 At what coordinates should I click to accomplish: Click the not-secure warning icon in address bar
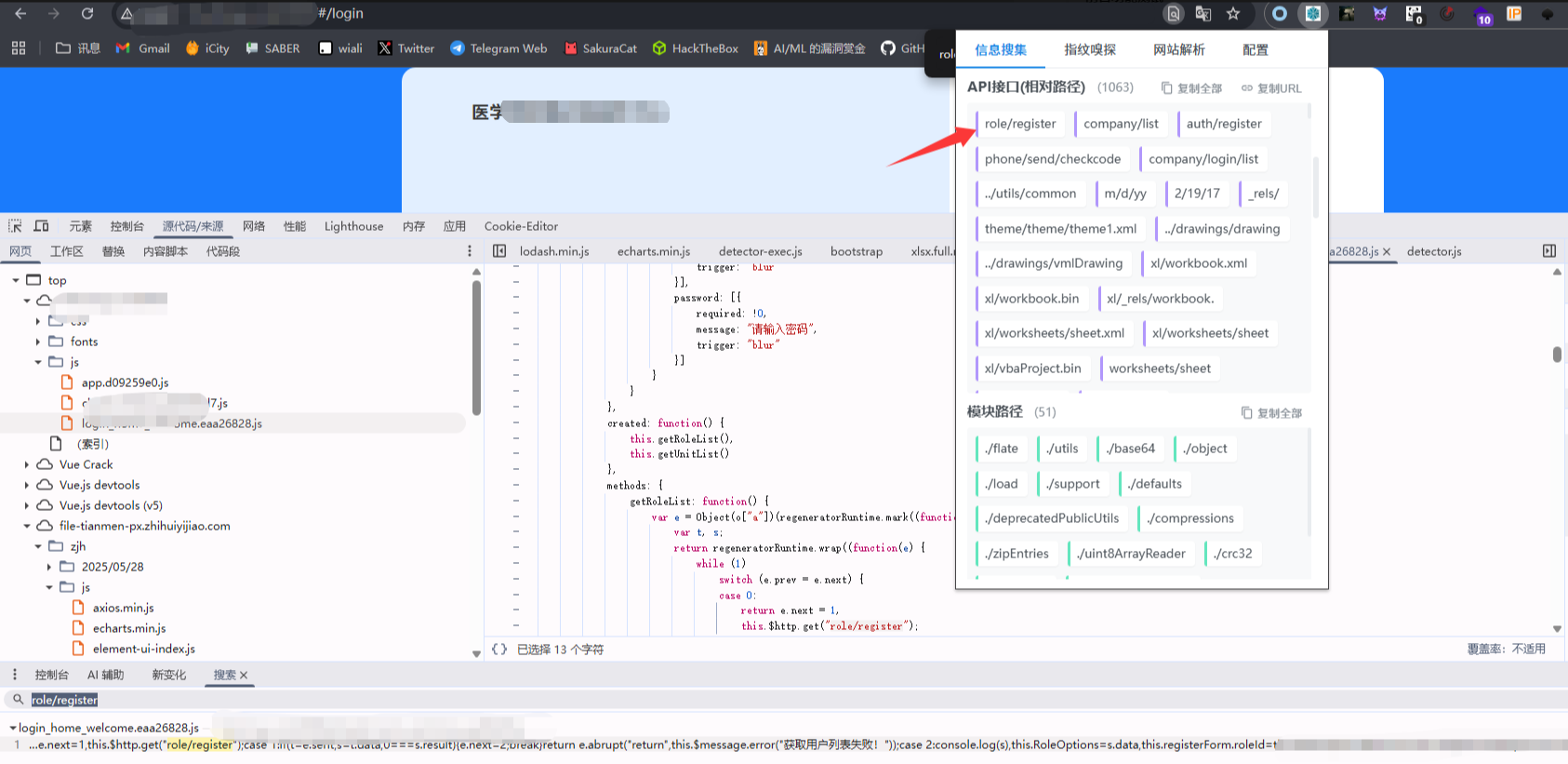pos(126,14)
